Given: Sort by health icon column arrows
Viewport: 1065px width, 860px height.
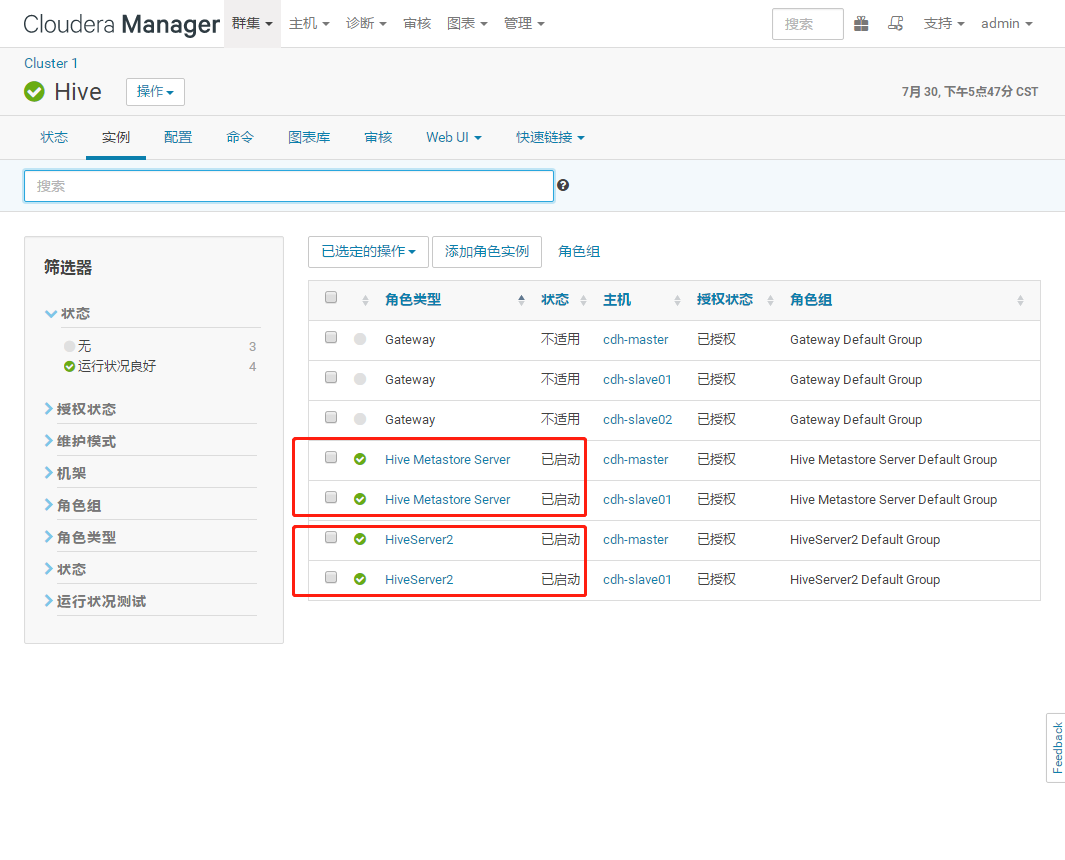Looking at the screenshot, I should (365, 300).
